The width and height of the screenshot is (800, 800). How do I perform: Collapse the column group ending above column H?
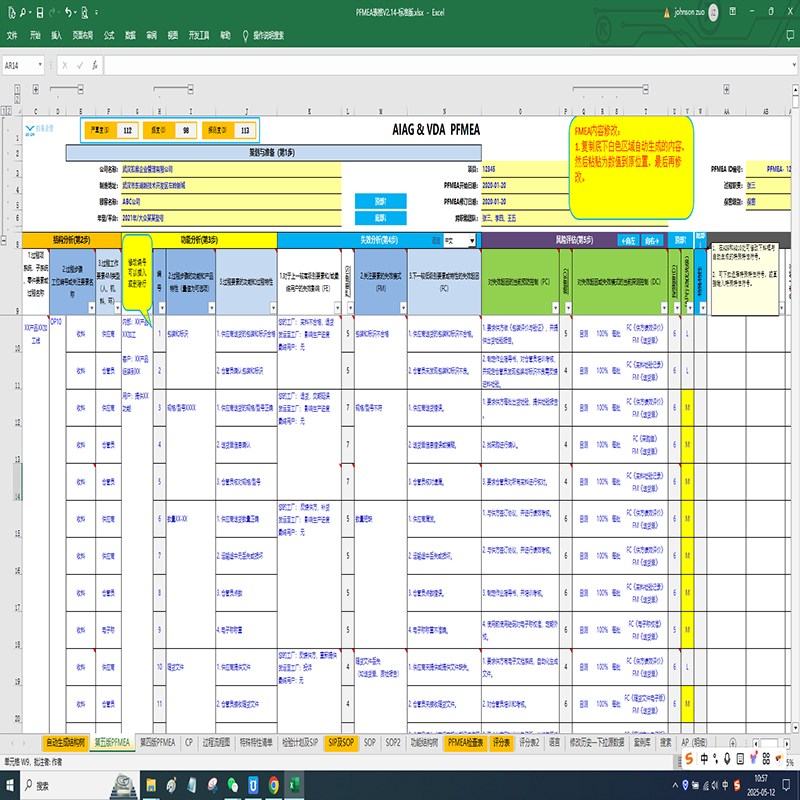coord(190,89)
